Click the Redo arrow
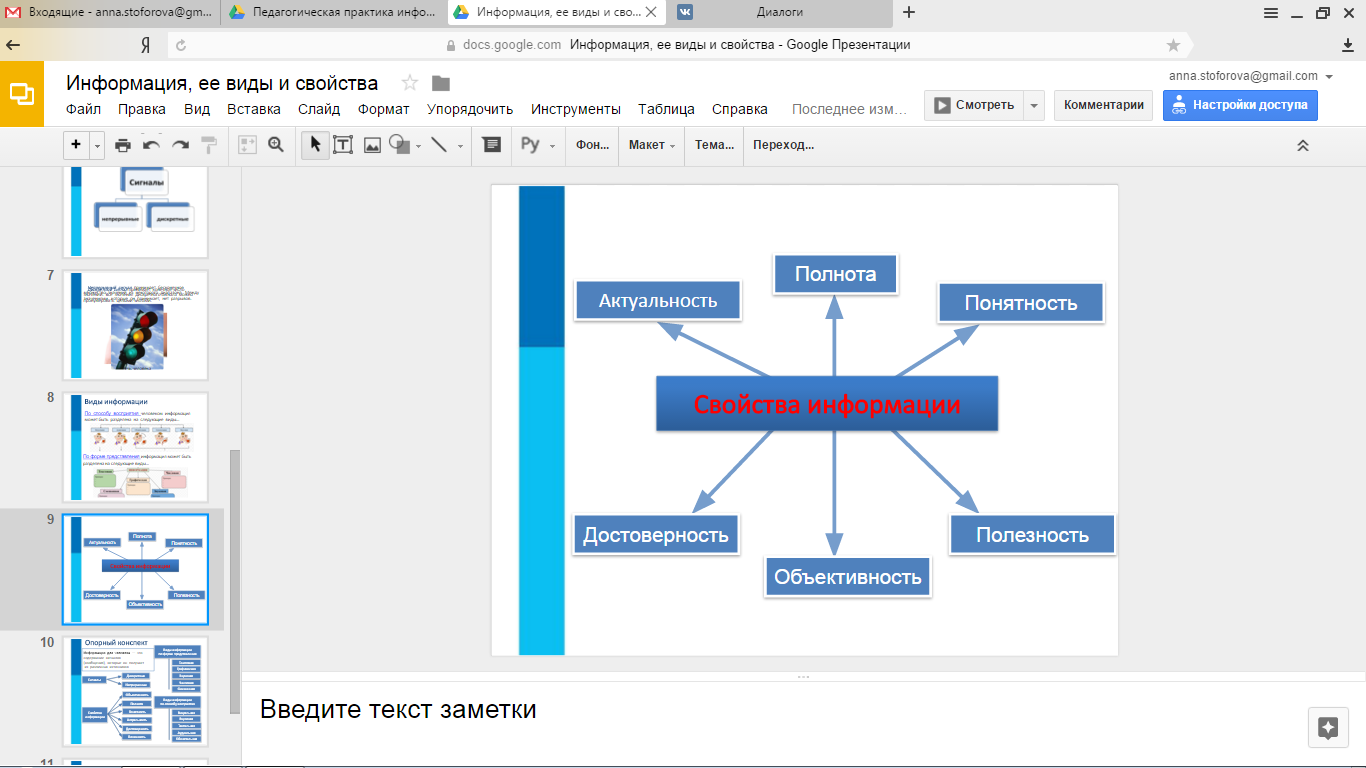Image resolution: width=1366 pixels, height=768 pixels. click(180, 145)
